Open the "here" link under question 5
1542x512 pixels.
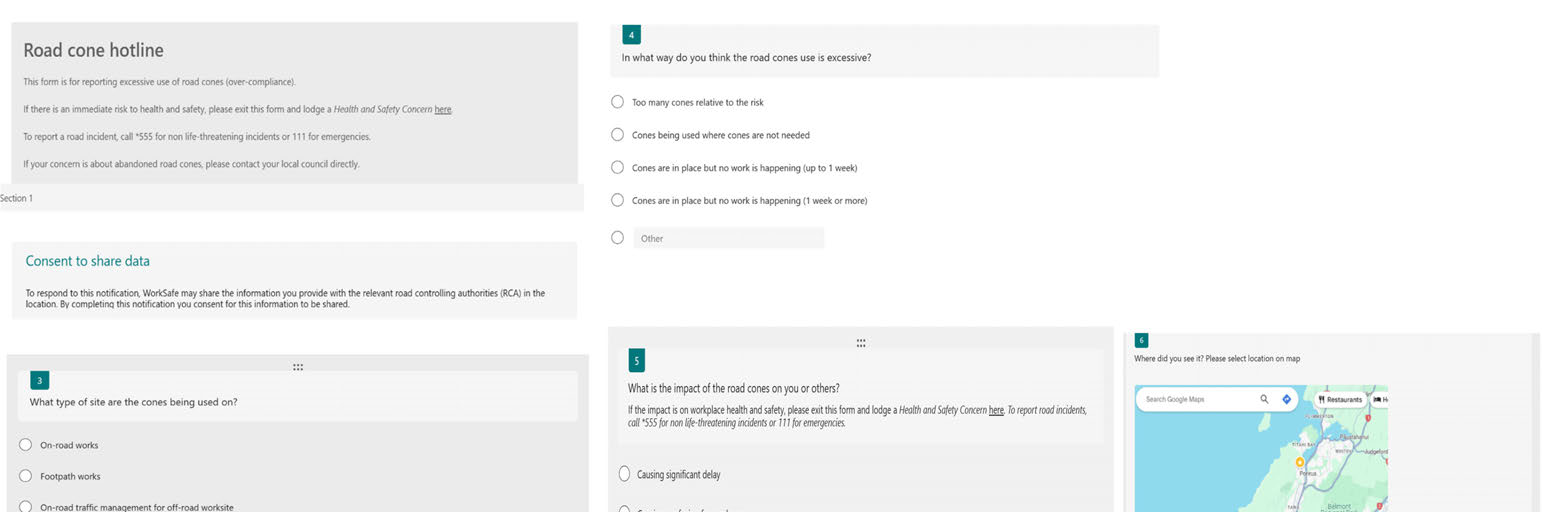[996, 410]
